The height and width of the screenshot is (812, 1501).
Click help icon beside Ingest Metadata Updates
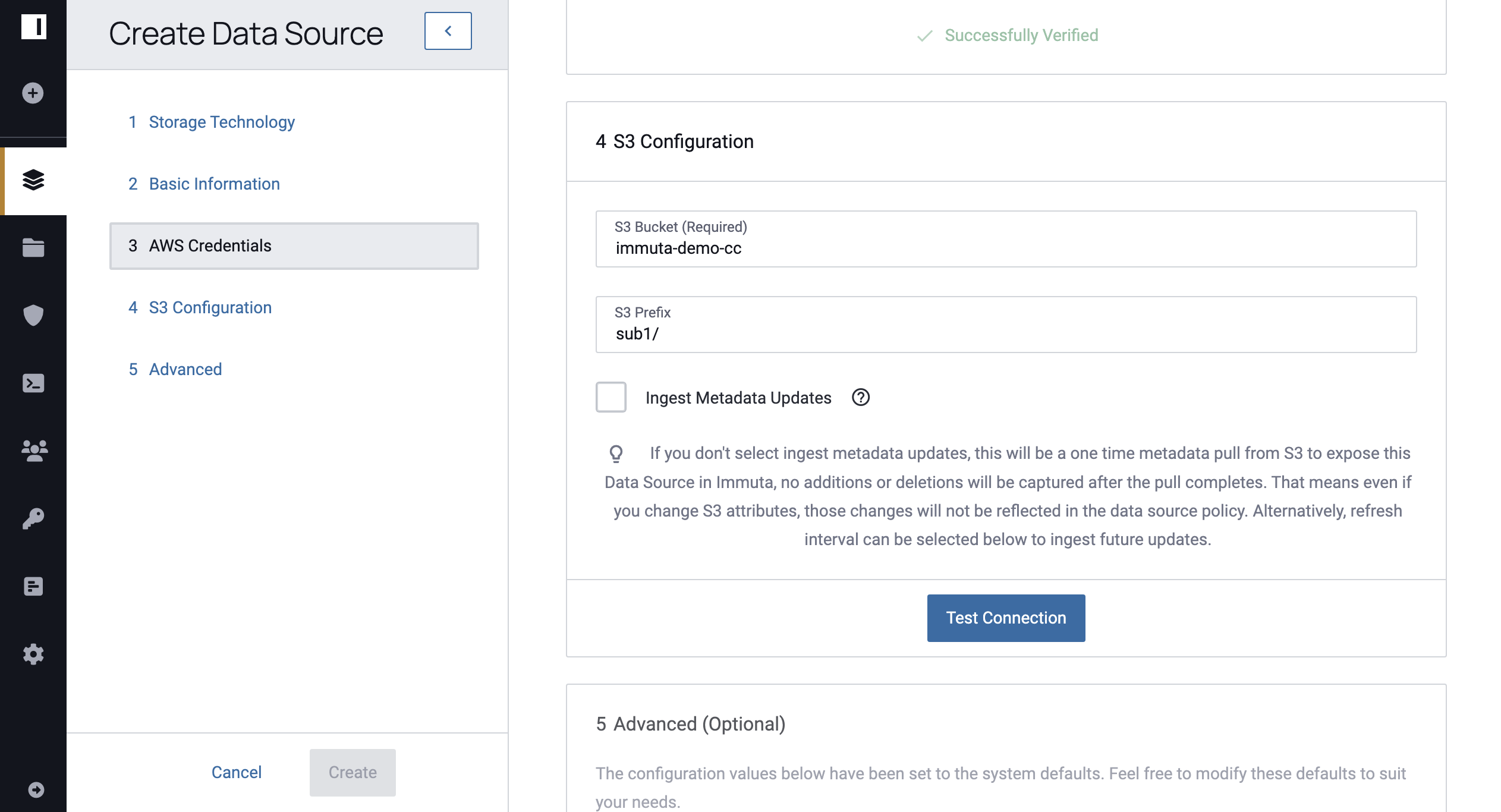click(860, 397)
